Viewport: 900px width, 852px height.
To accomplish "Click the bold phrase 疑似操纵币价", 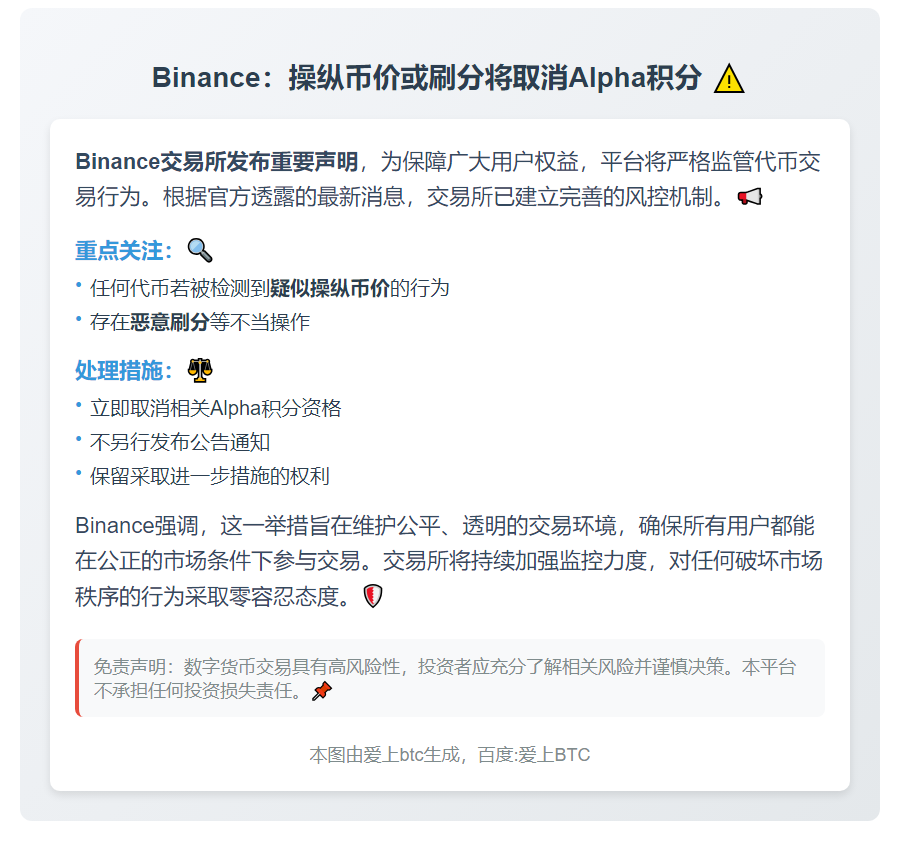I will 329,289.
